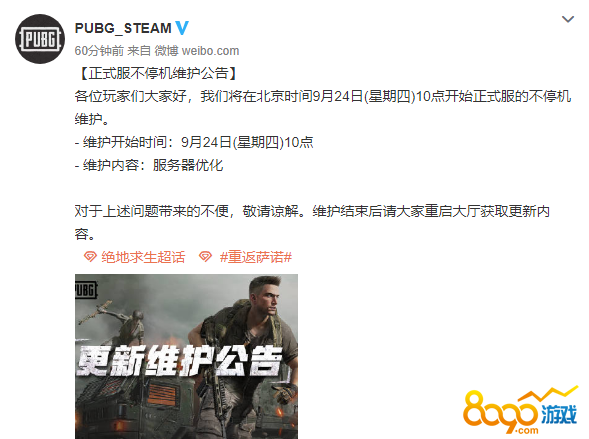589x439 pixels.
Task: Click the PUBG logo inside the image
Action: click(x=86, y=290)
